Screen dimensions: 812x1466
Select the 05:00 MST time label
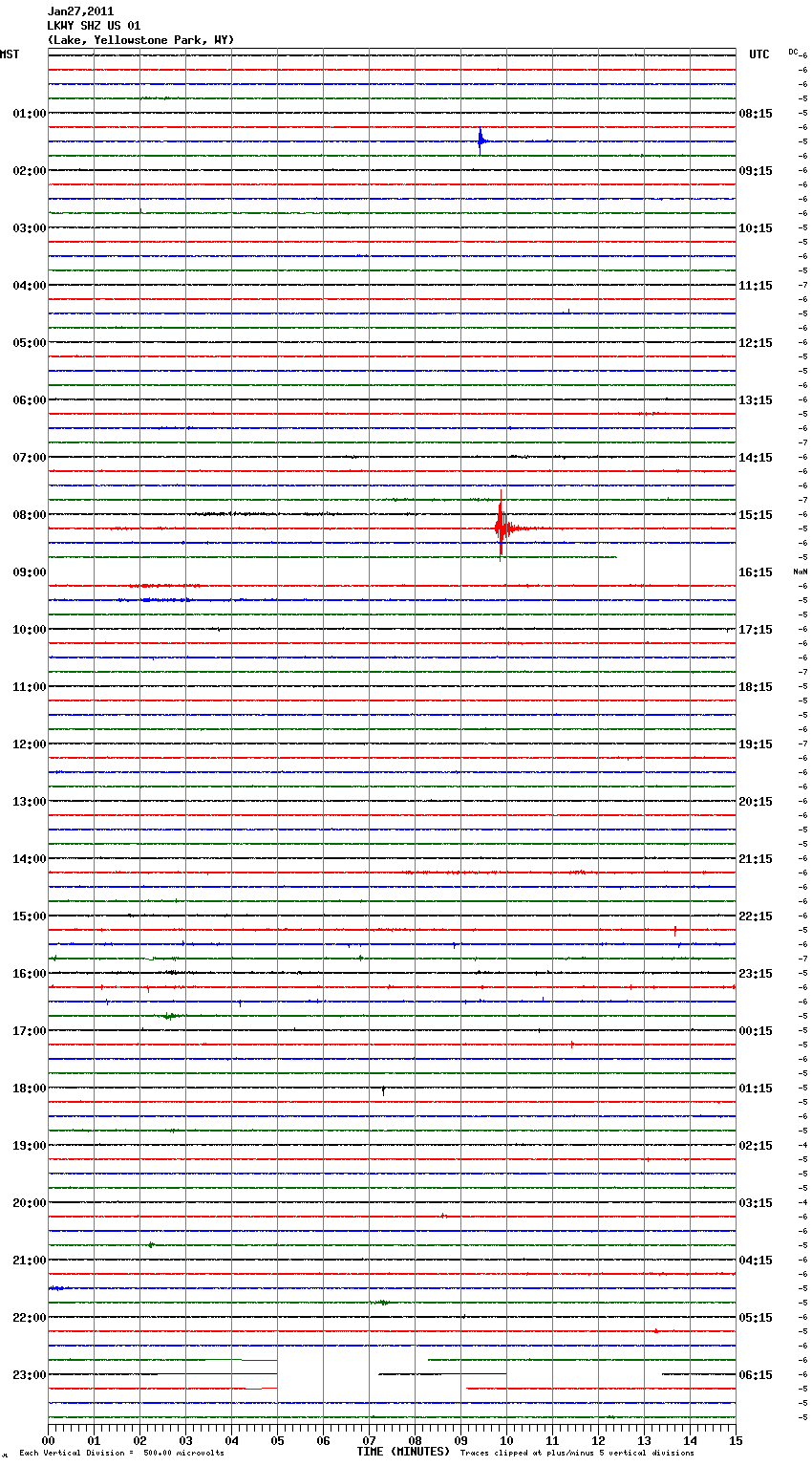(29, 343)
